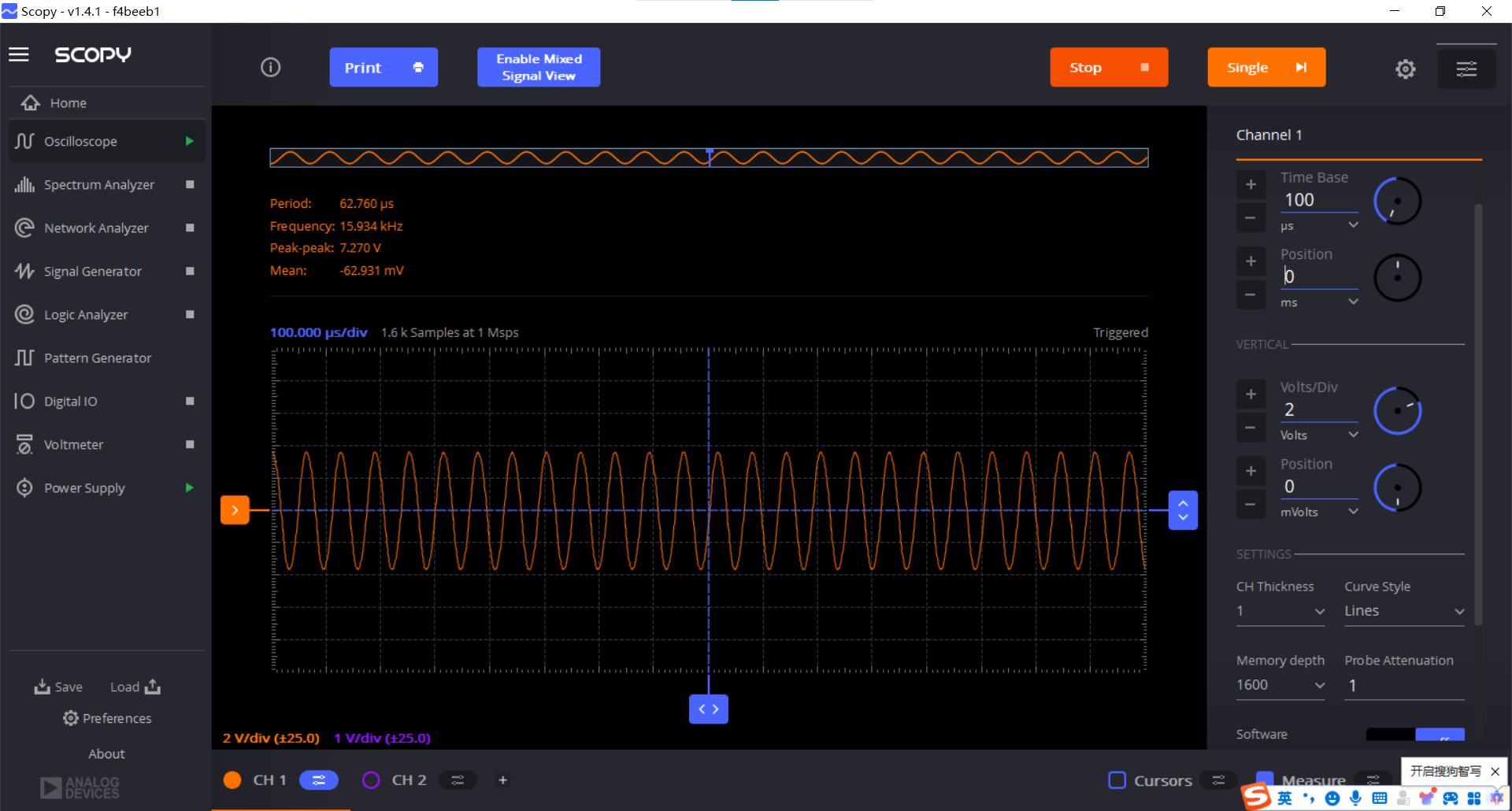This screenshot has height=811, width=1512.
Task: Click the Analog Devices logo
Action: [x=80, y=787]
